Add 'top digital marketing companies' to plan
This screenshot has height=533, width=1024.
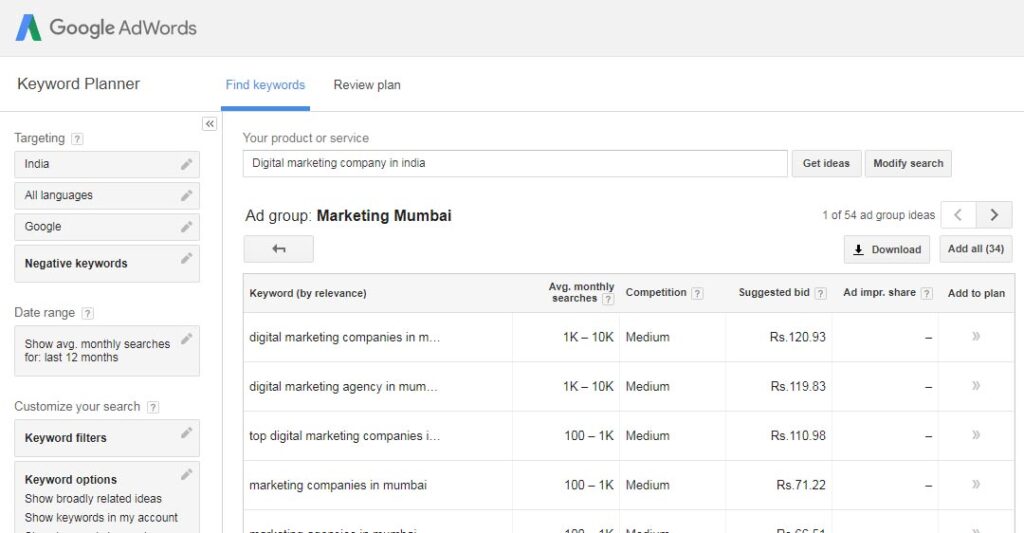976,435
